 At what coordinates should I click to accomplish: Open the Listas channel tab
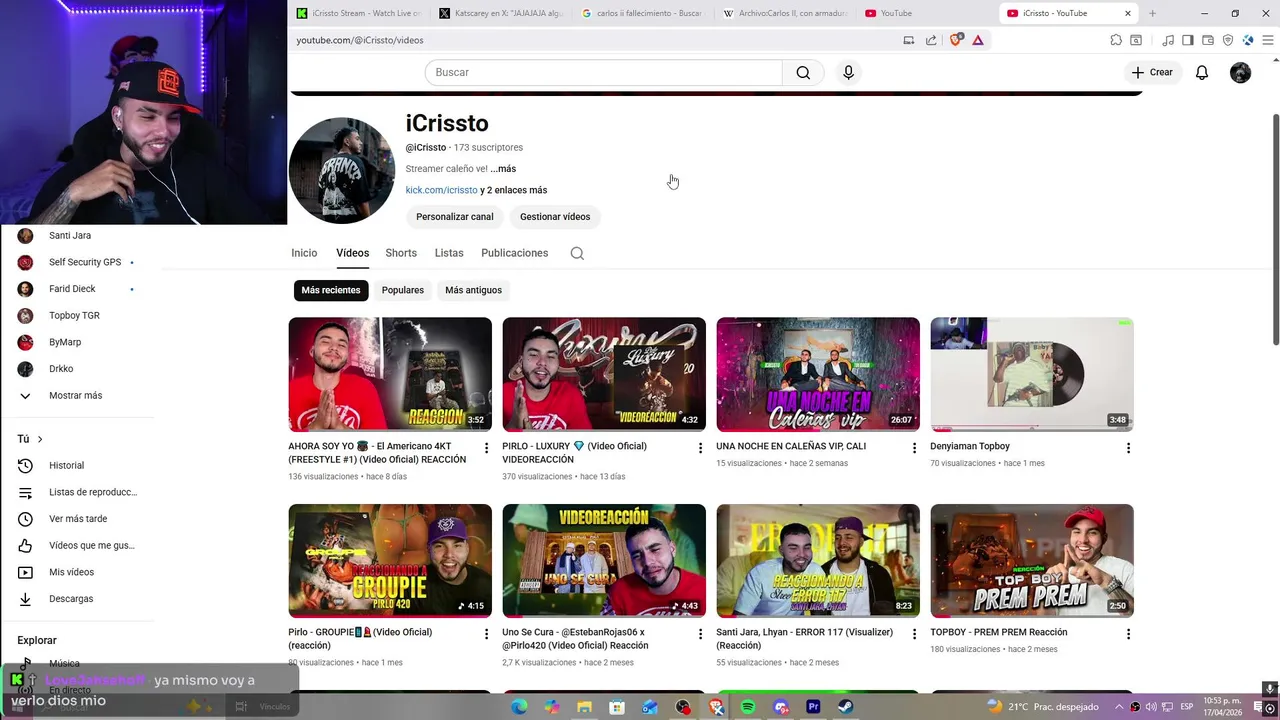(449, 253)
